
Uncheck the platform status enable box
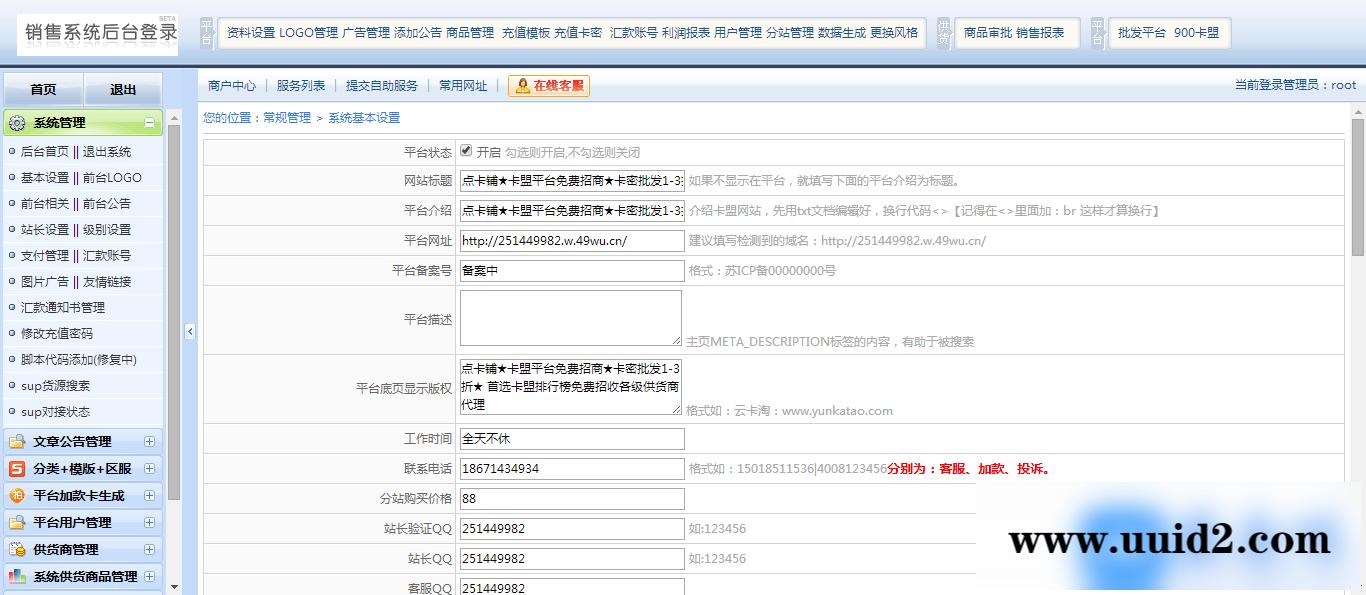click(466, 150)
